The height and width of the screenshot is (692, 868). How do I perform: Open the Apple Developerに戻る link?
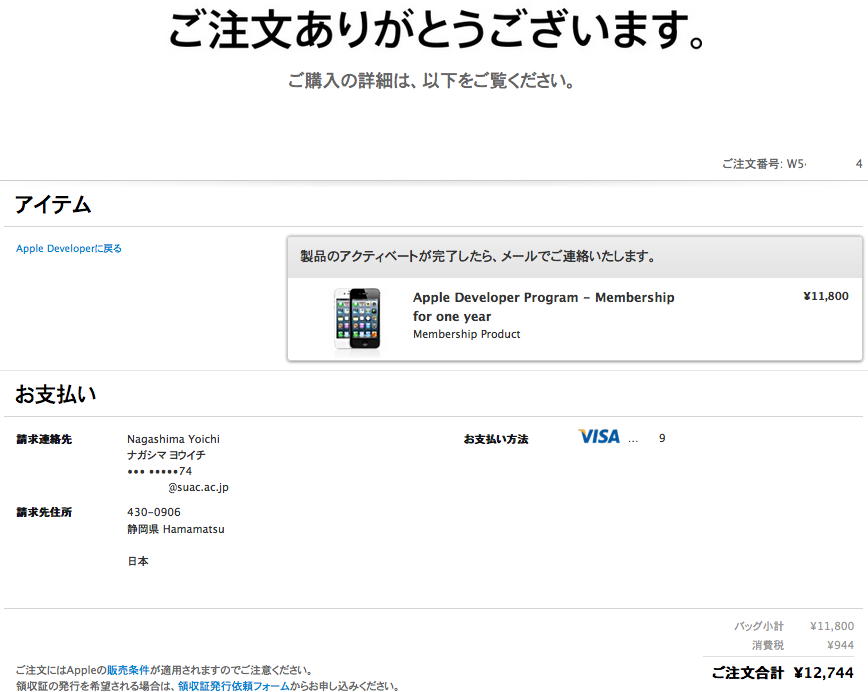click(x=69, y=249)
